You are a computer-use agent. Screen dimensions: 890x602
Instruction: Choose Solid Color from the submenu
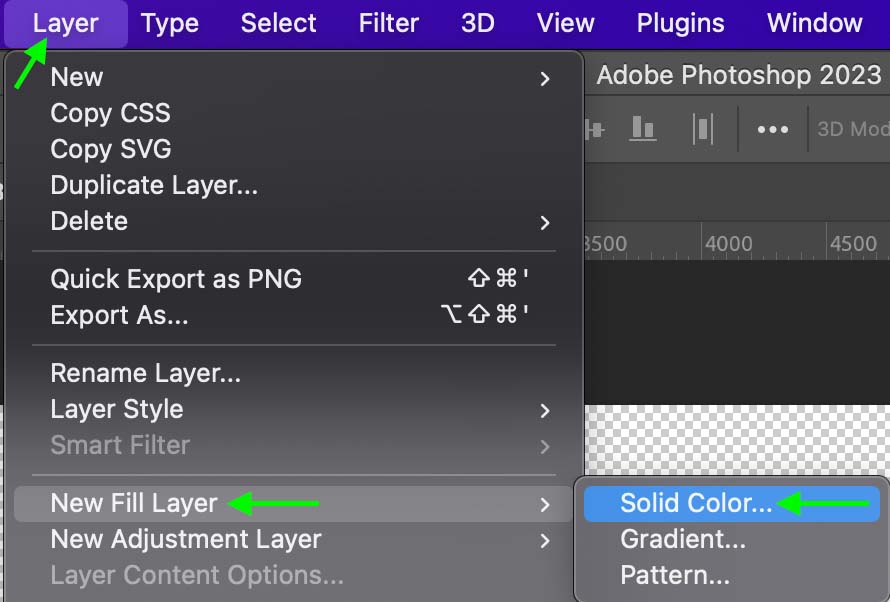click(695, 504)
